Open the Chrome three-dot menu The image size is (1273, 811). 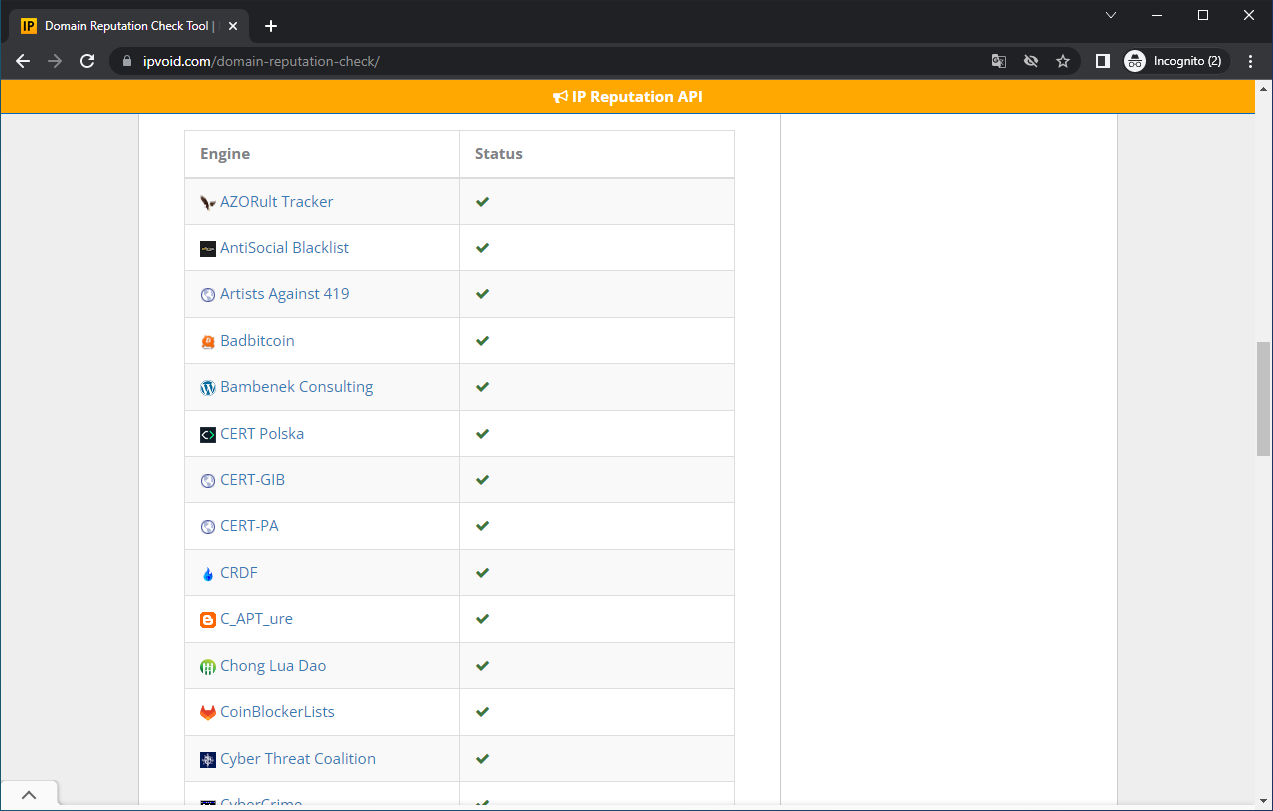tap(1250, 61)
